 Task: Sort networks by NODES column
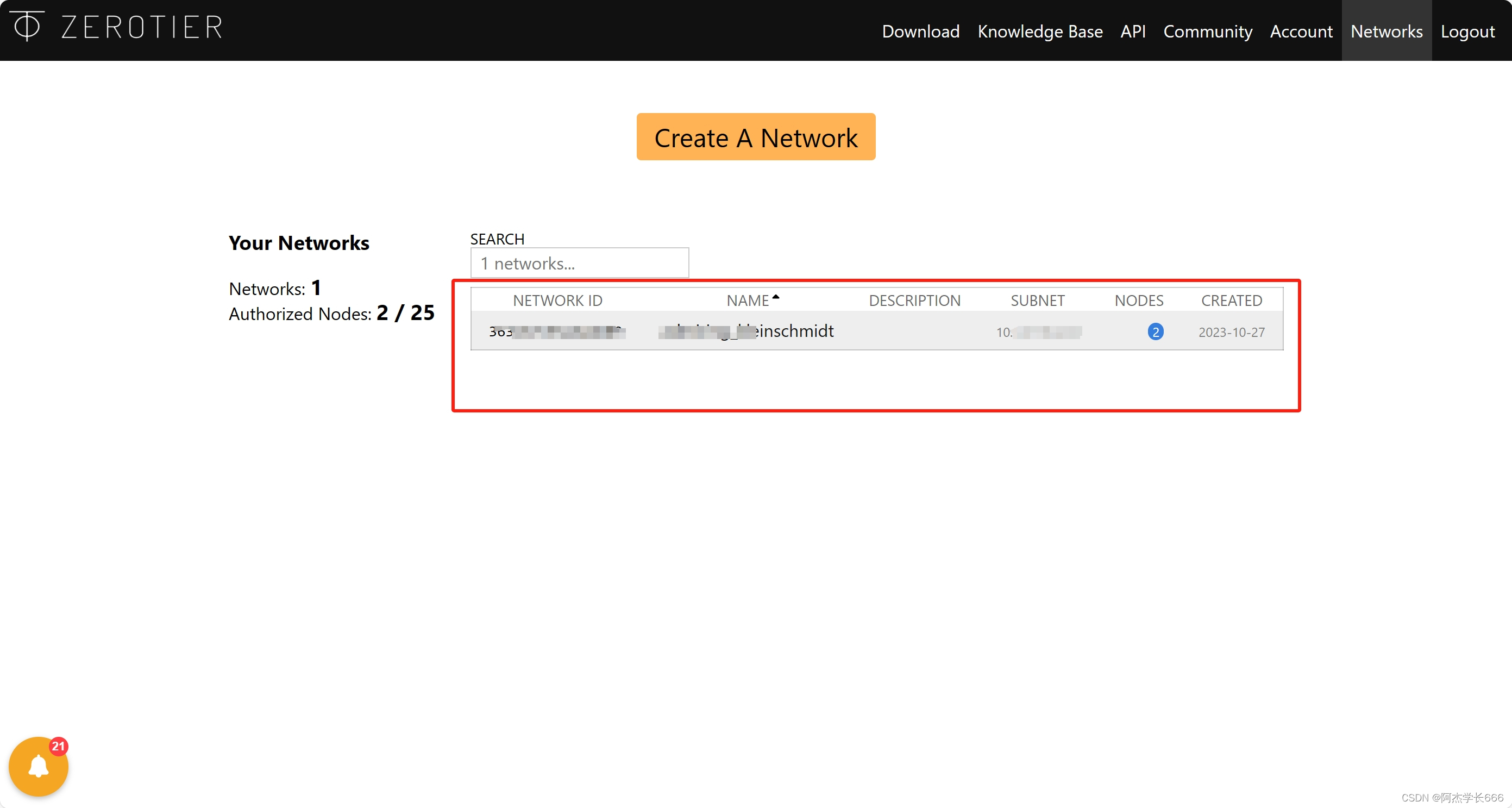point(1138,300)
